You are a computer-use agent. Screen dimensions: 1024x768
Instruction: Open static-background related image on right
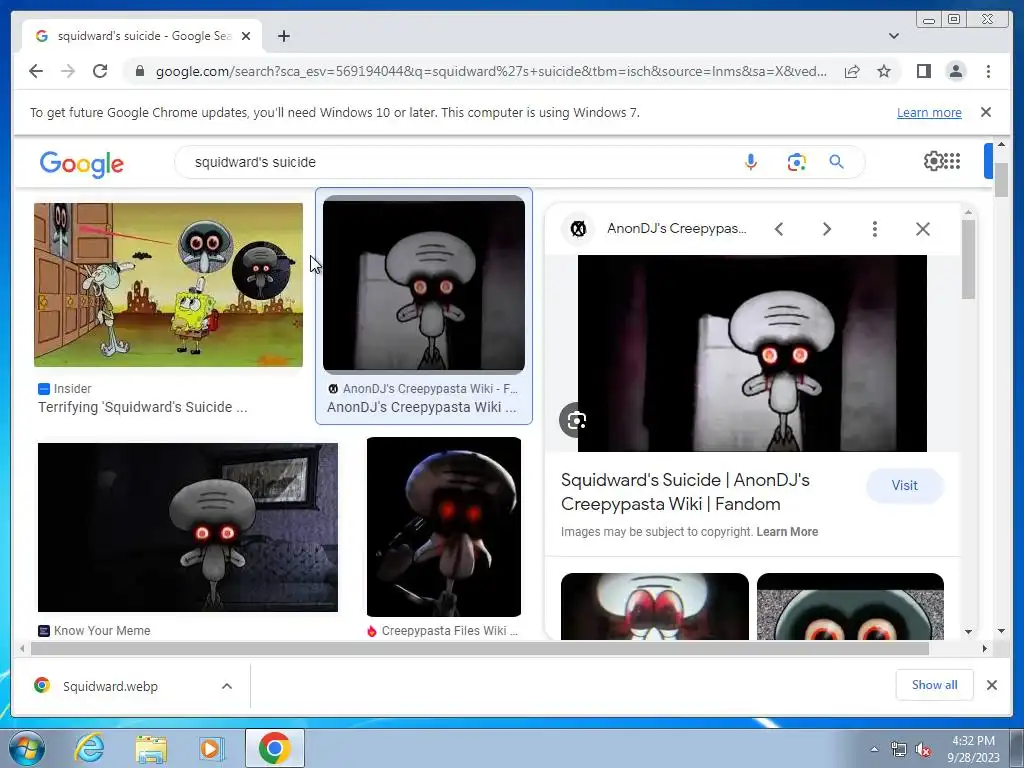(850, 606)
